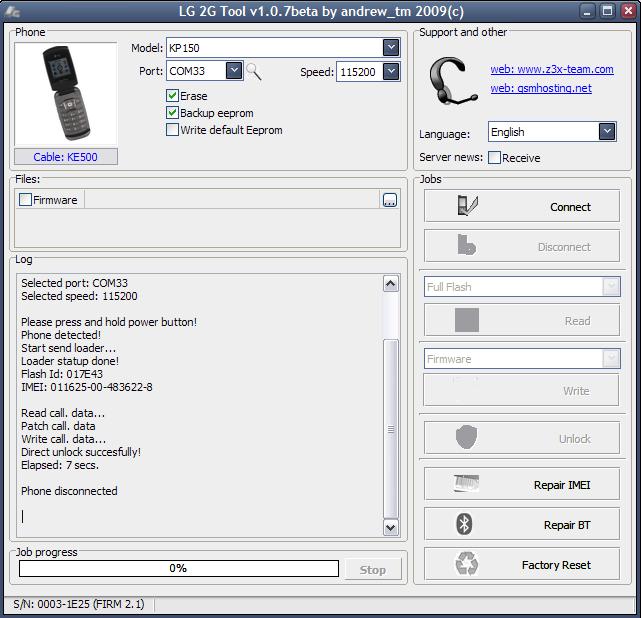Browse for firmware file with ellipsis button
The image size is (641, 618).
coord(390,200)
